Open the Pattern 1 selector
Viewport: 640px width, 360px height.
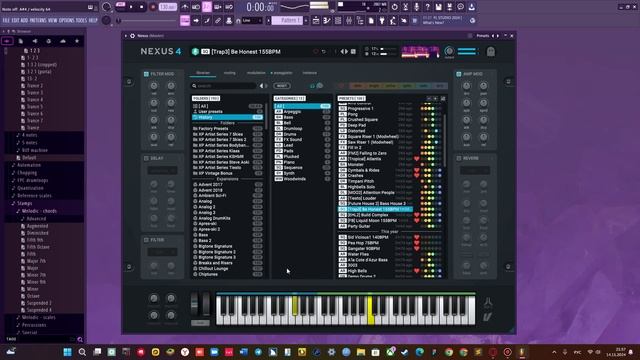pos(288,20)
